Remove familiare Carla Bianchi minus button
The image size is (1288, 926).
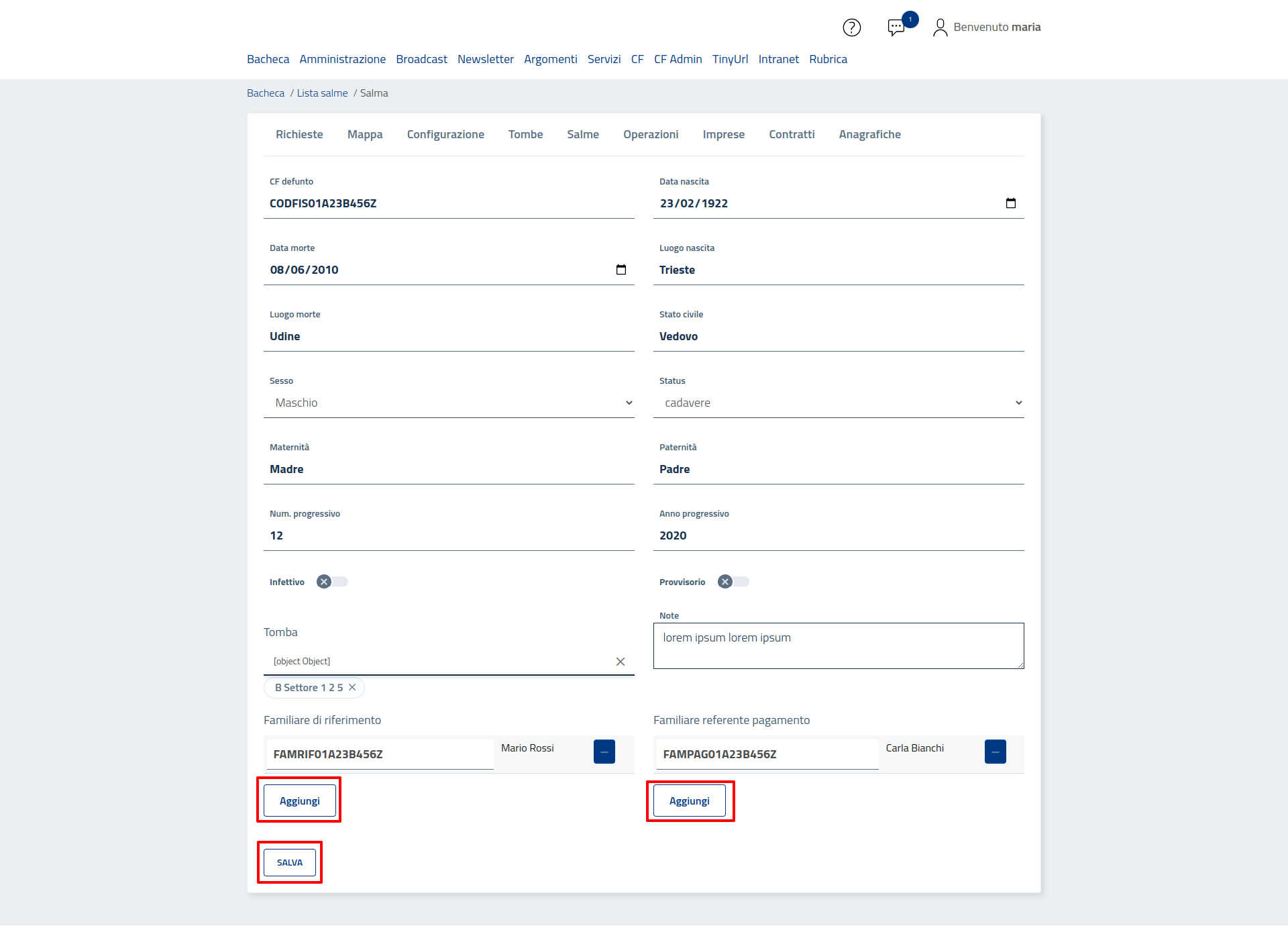click(x=995, y=752)
